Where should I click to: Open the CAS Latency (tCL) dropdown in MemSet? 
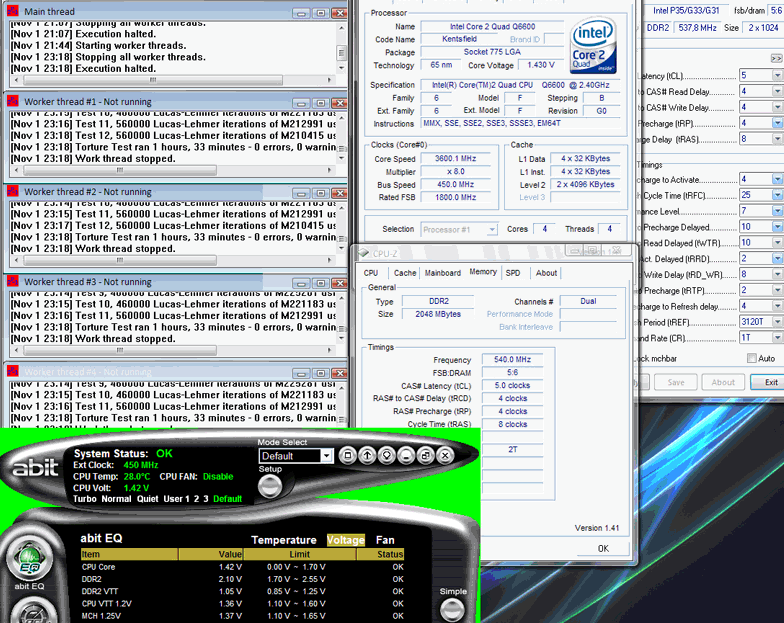[777, 75]
